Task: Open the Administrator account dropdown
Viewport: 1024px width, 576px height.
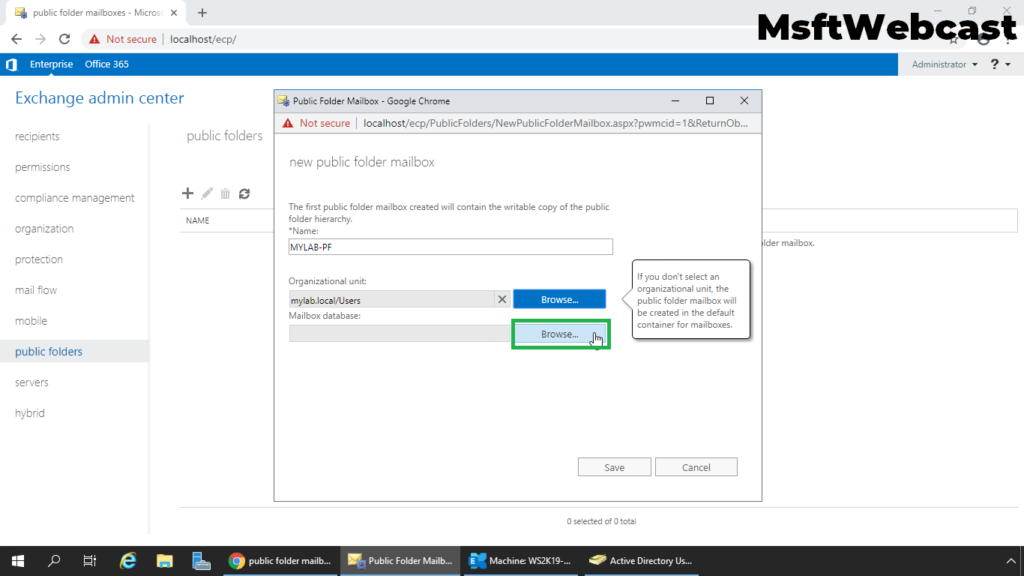Action: (x=944, y=64)
